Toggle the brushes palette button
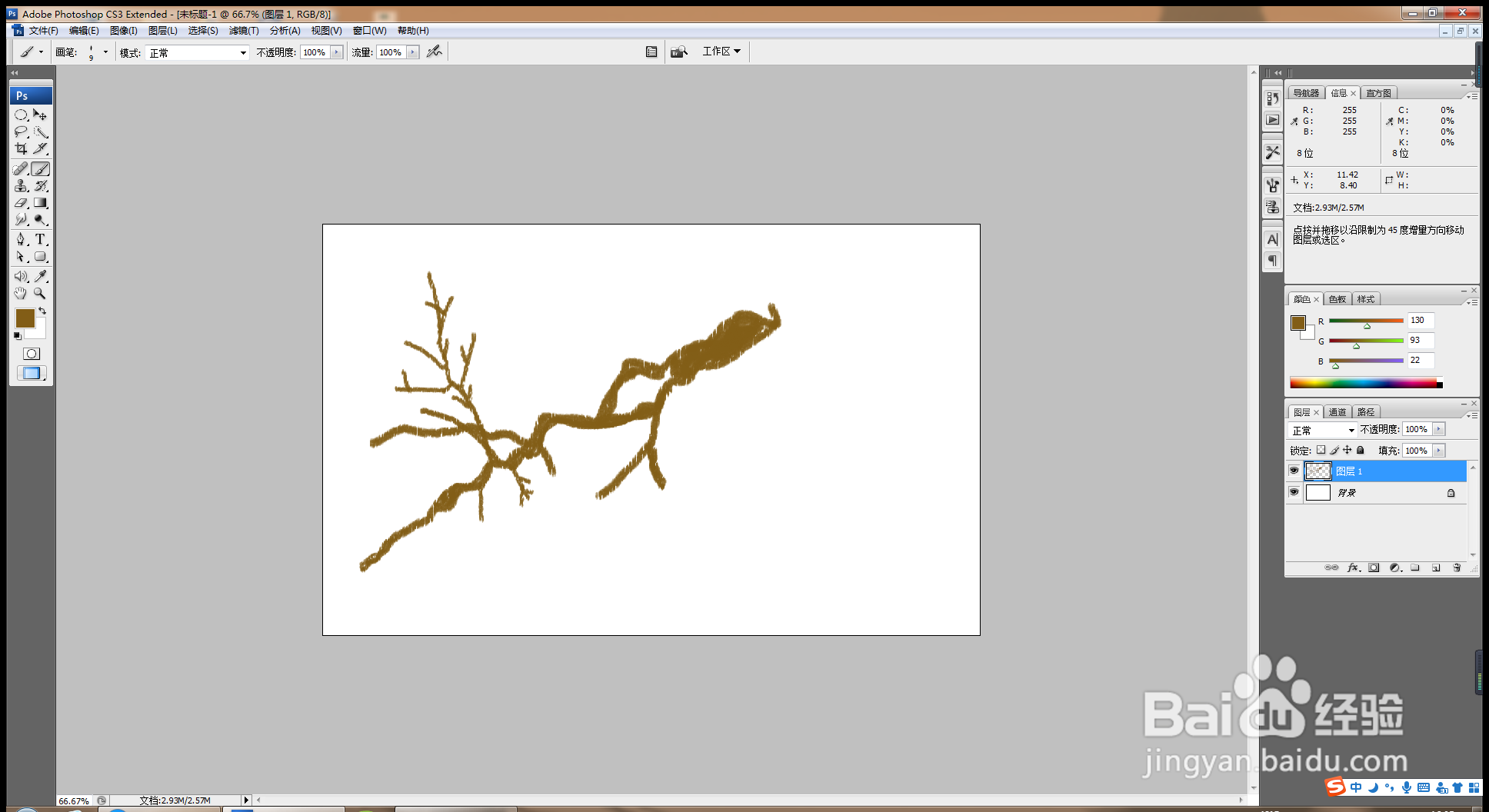The image size is (1489, 812). coord(651,52)
